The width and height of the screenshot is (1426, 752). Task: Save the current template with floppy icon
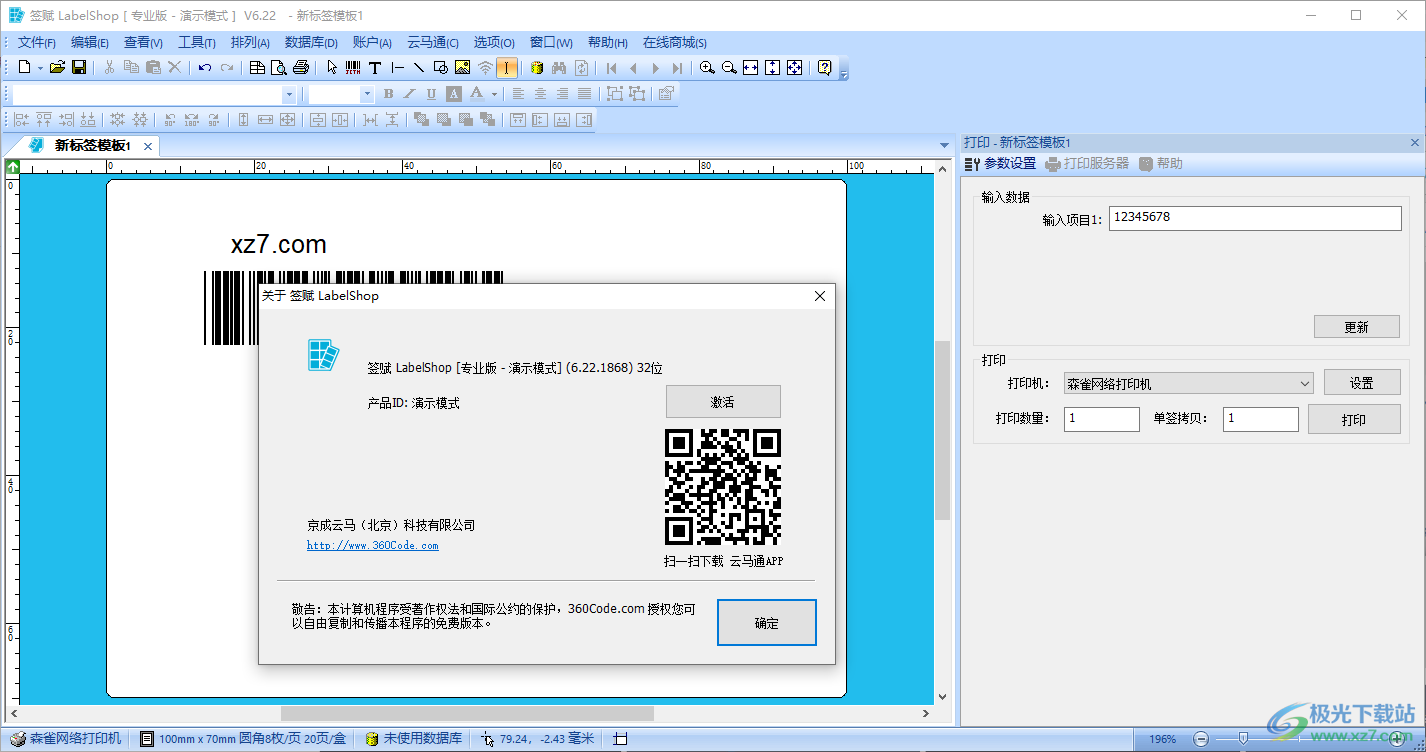pos(79,68)
